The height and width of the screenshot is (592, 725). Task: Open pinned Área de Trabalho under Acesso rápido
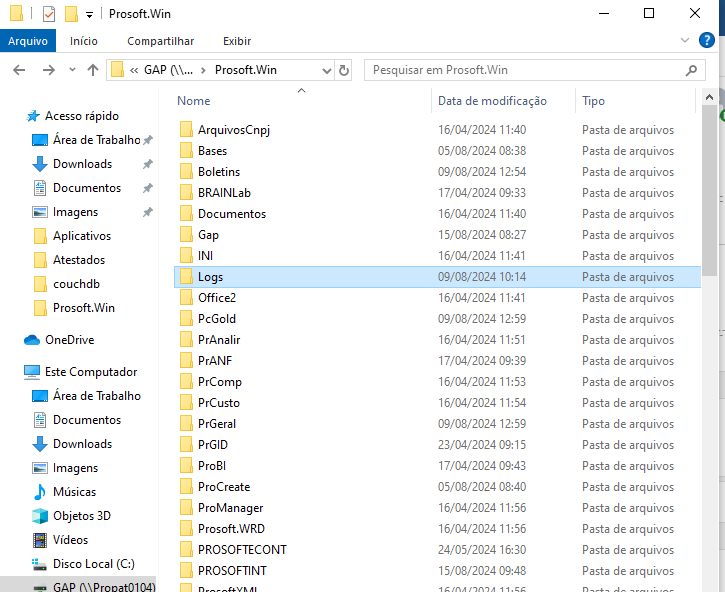tap(96, 140)
